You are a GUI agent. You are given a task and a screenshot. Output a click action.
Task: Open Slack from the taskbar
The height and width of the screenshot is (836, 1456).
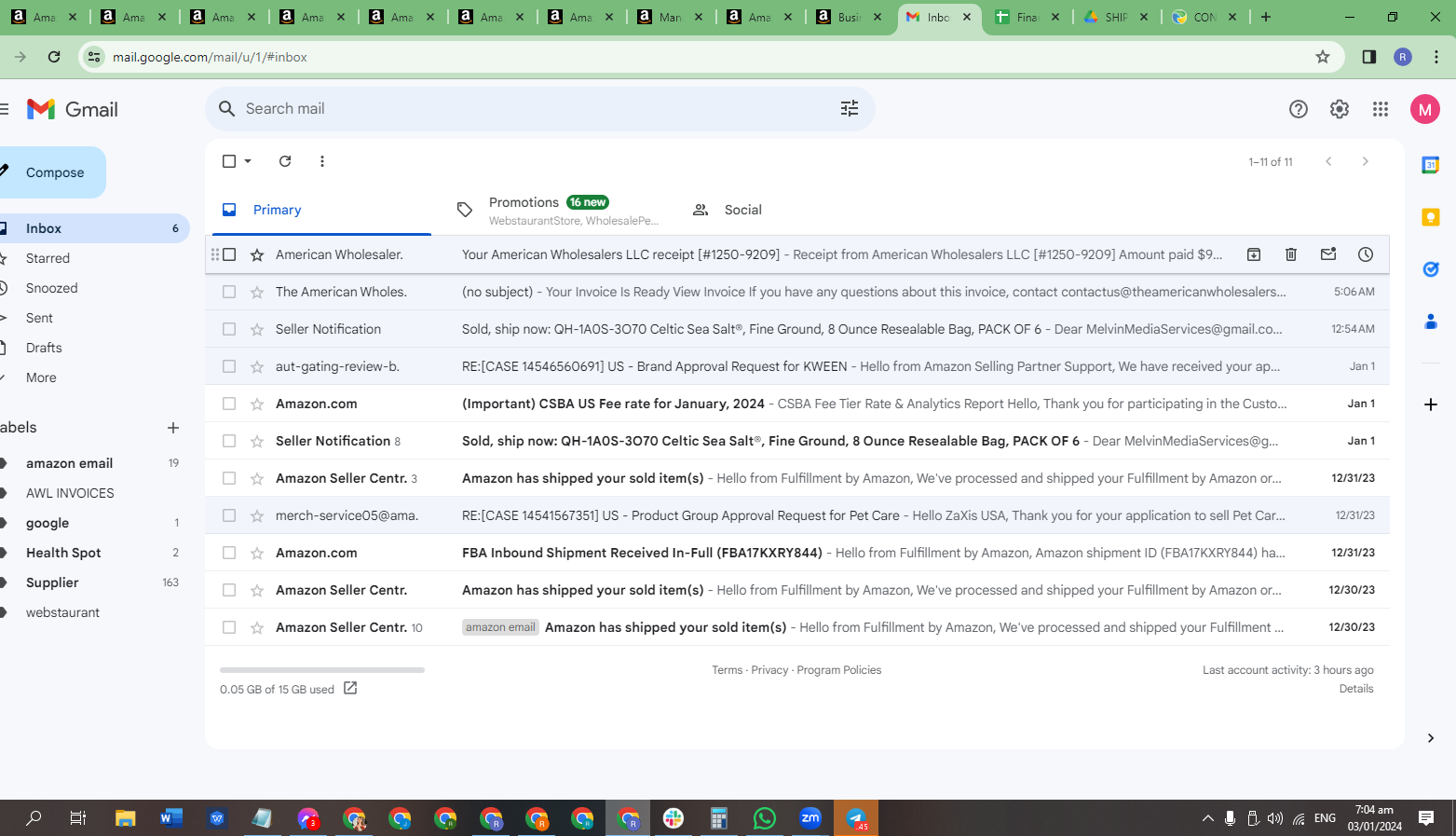coord(674,818)
